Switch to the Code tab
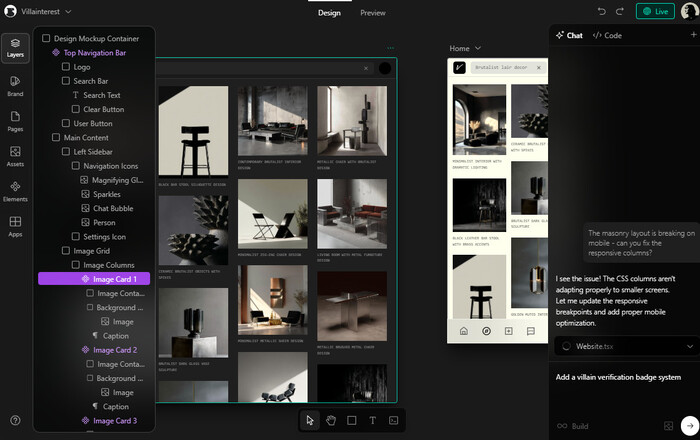Viewport: 700px width, 440px height. pyautogui.click(x=607, y=35)
